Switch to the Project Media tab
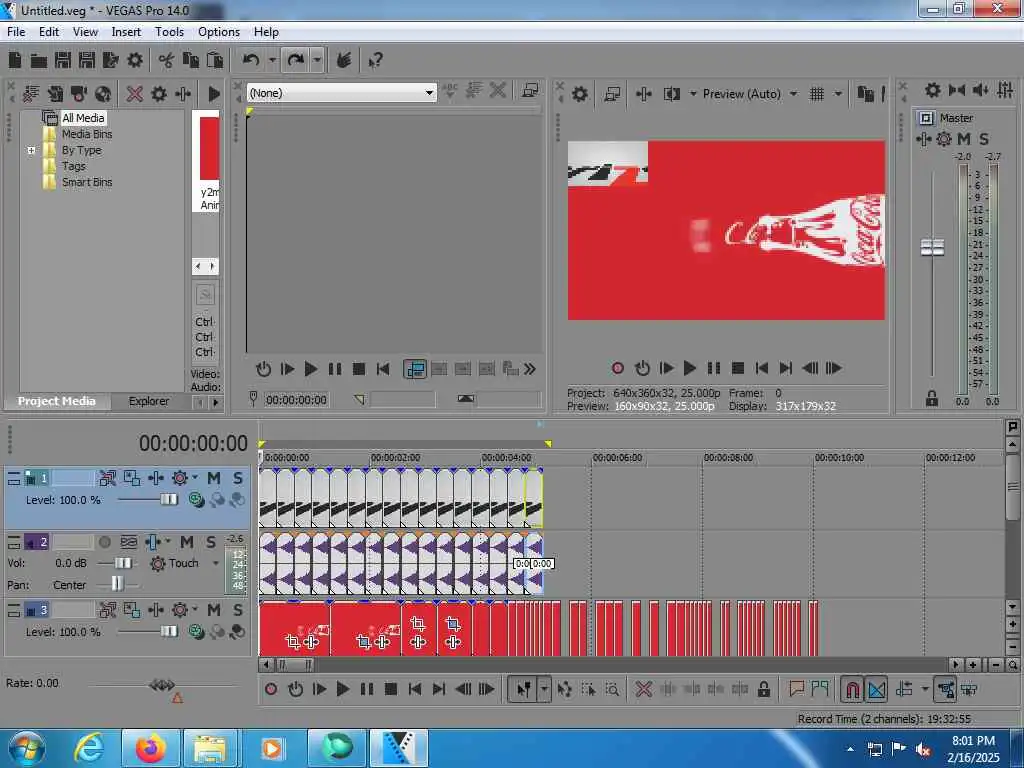The width and height of the screenshot is (1024, 768). tap(56, 401)
